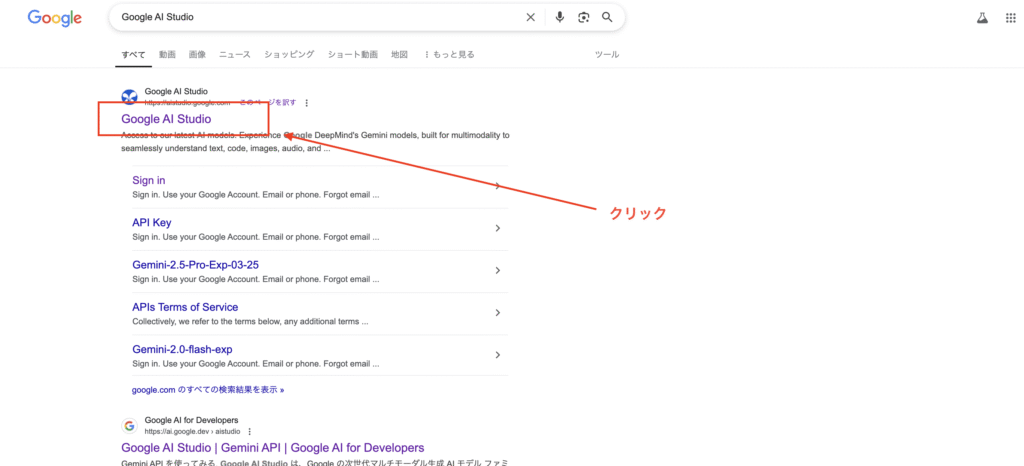Image resolution: width=1024 pixels, height=466 pixels.
Task: Click the magnifying glass search button
Action: [607, 18]
